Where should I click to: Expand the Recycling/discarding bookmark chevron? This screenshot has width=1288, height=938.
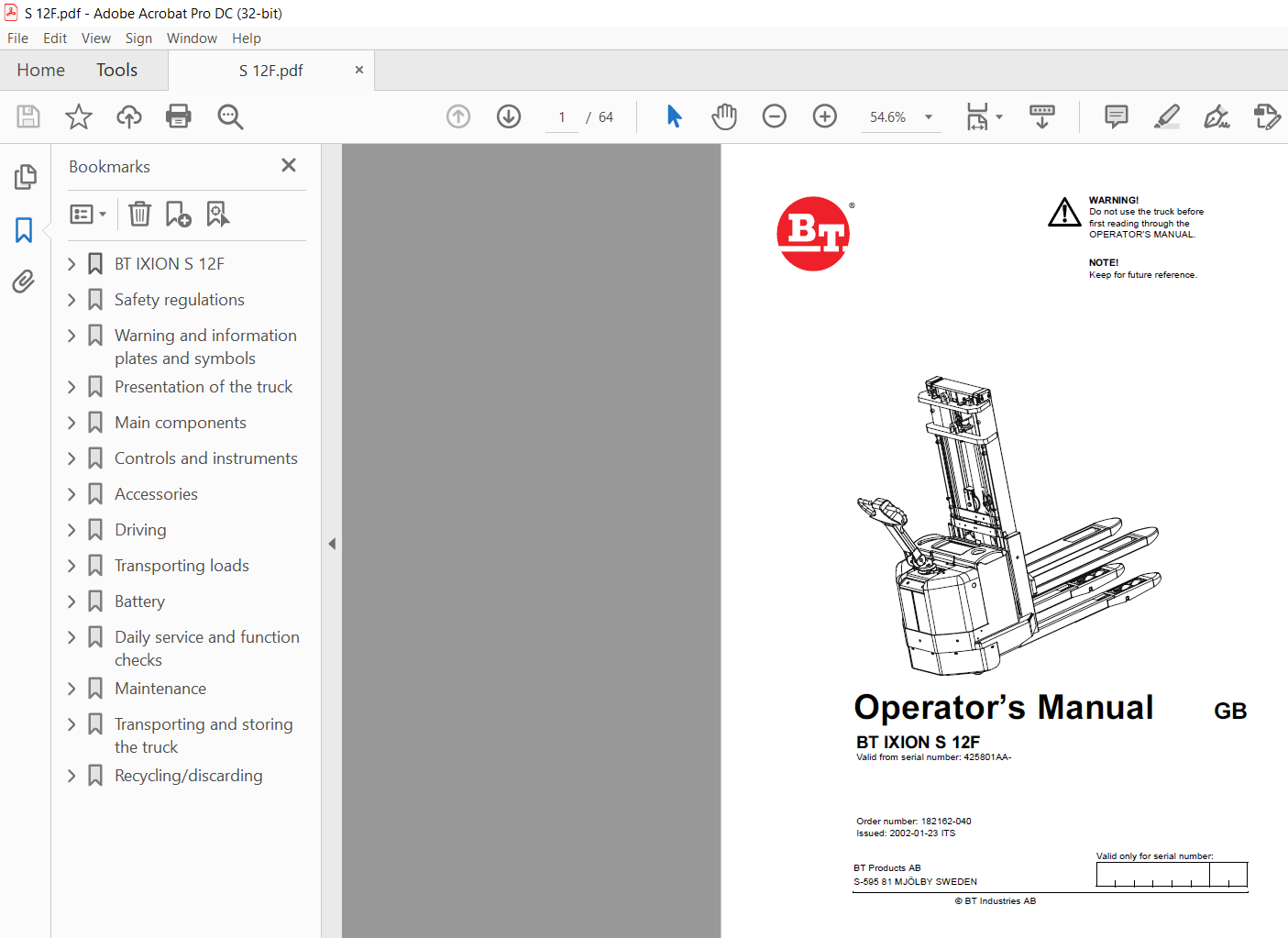pos(72,776)
